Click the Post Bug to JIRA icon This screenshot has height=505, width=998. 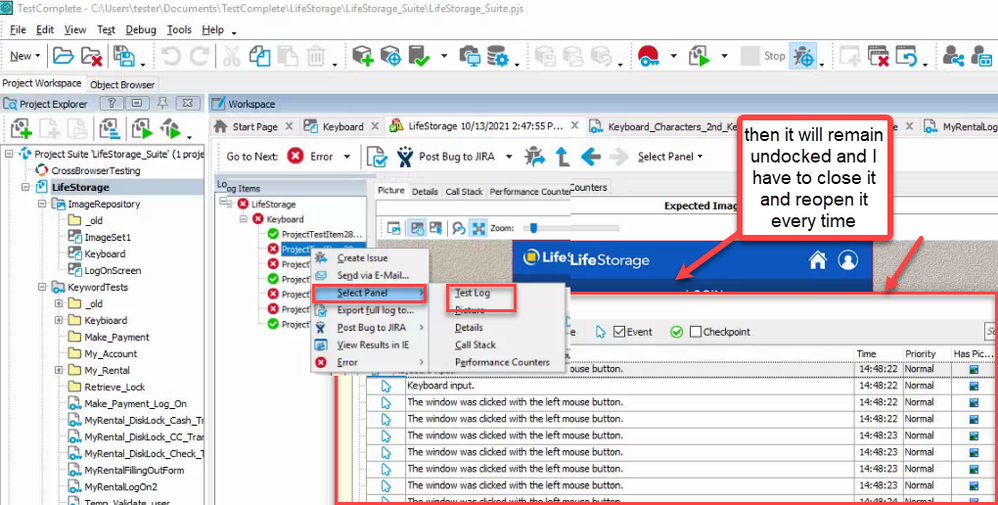point(405,156)
